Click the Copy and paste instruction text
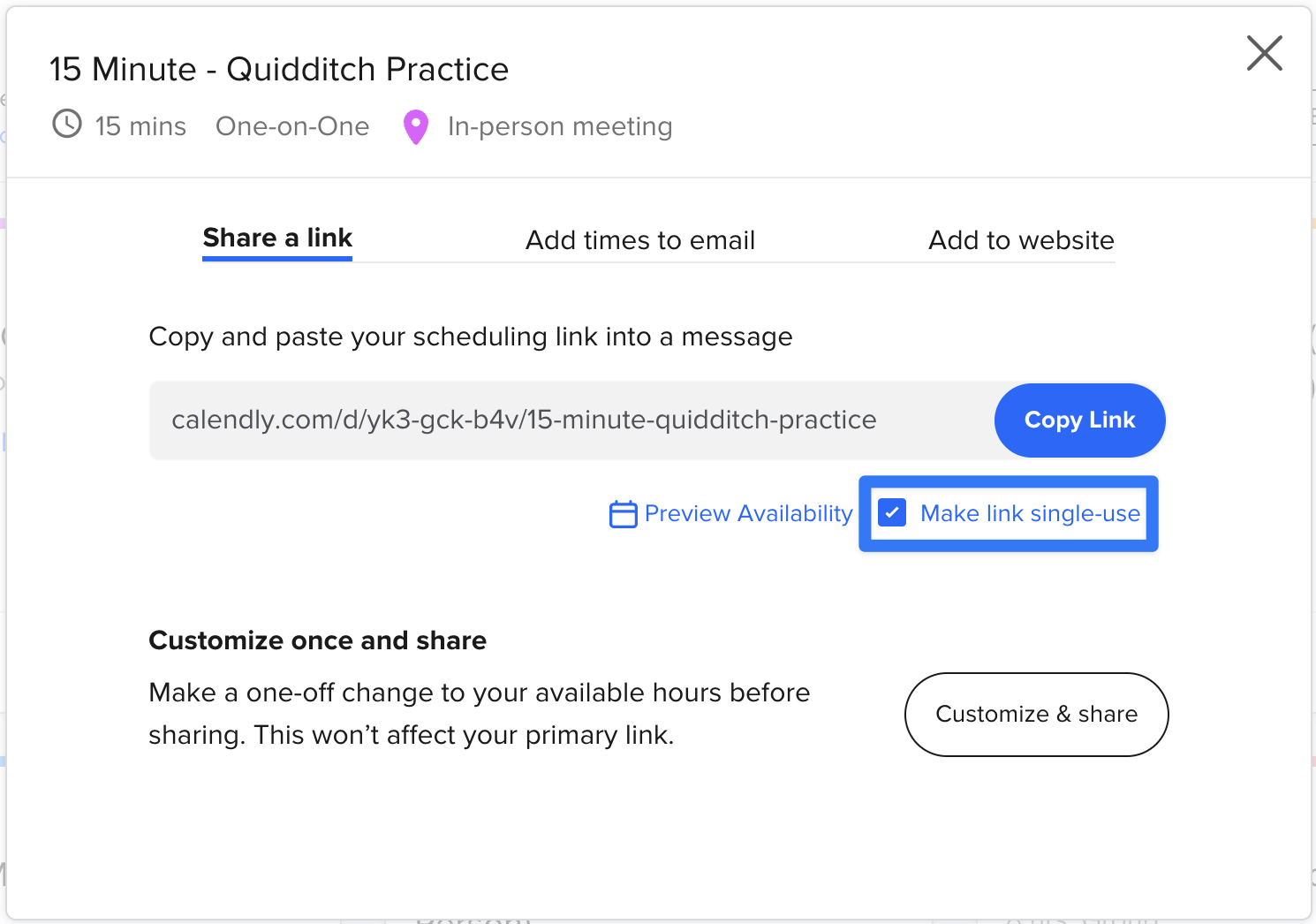This screenshot has height=924, width=1316. (471, 337)
